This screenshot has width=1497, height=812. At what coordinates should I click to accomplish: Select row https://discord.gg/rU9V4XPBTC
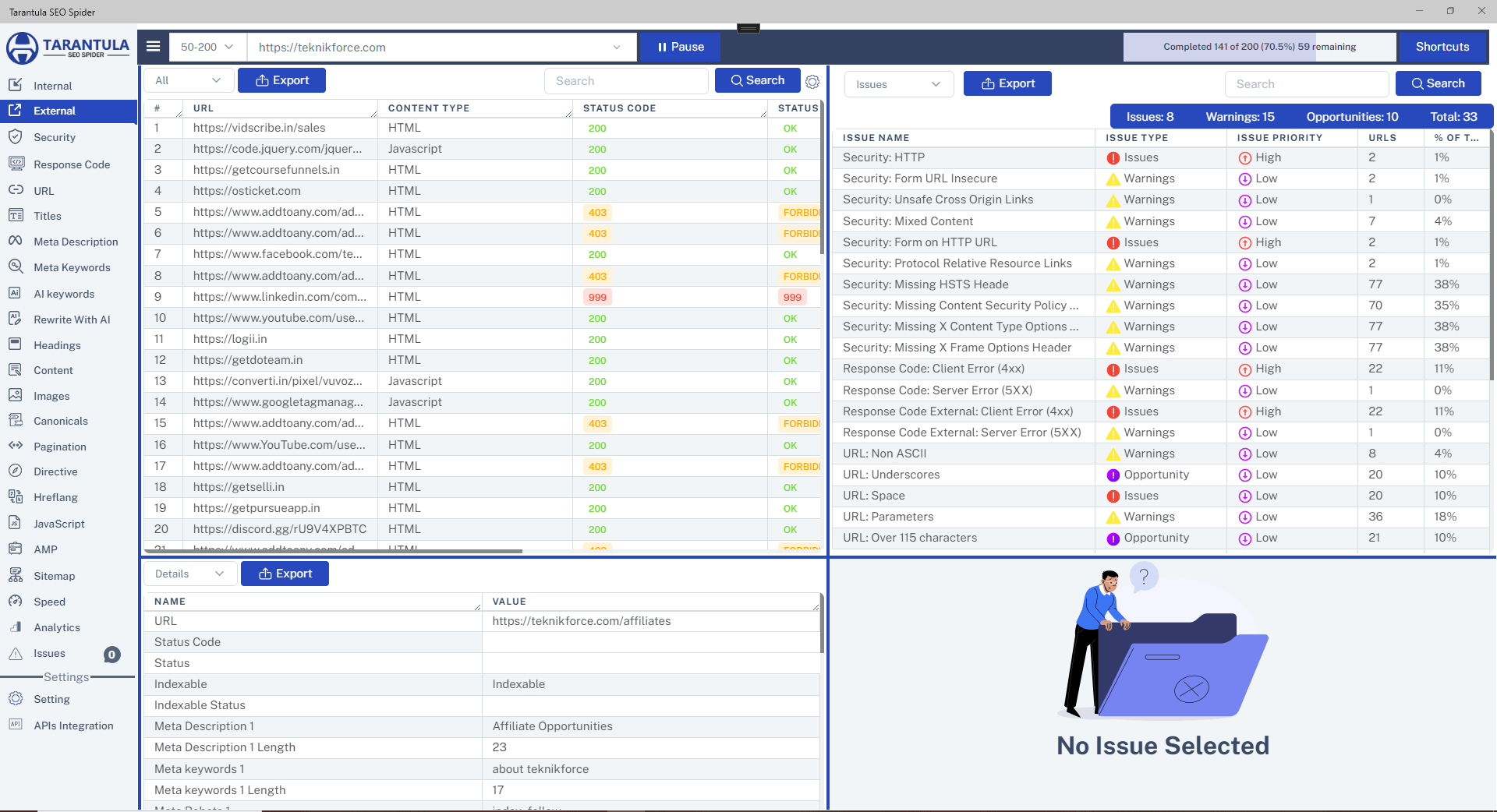click(x=482, y=529)
